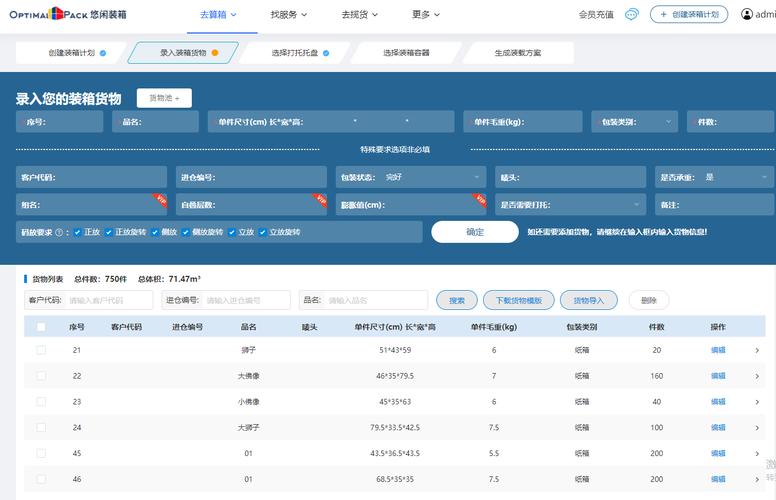Switch to the 生成装载方案 step tab
This screenshot has width=776, height=500.
pos(518,53)
